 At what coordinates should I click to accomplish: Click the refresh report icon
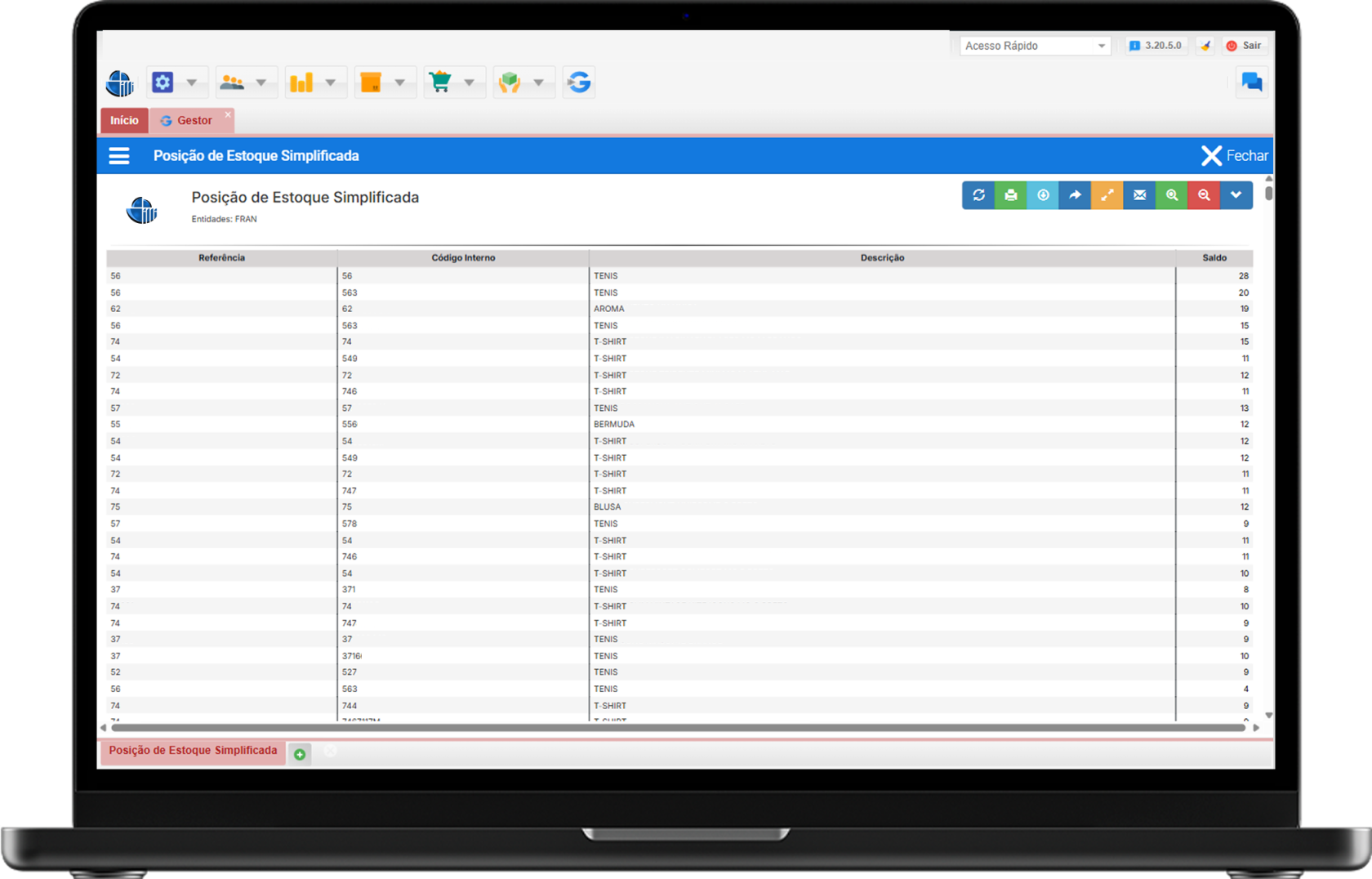tap(978, 195)
